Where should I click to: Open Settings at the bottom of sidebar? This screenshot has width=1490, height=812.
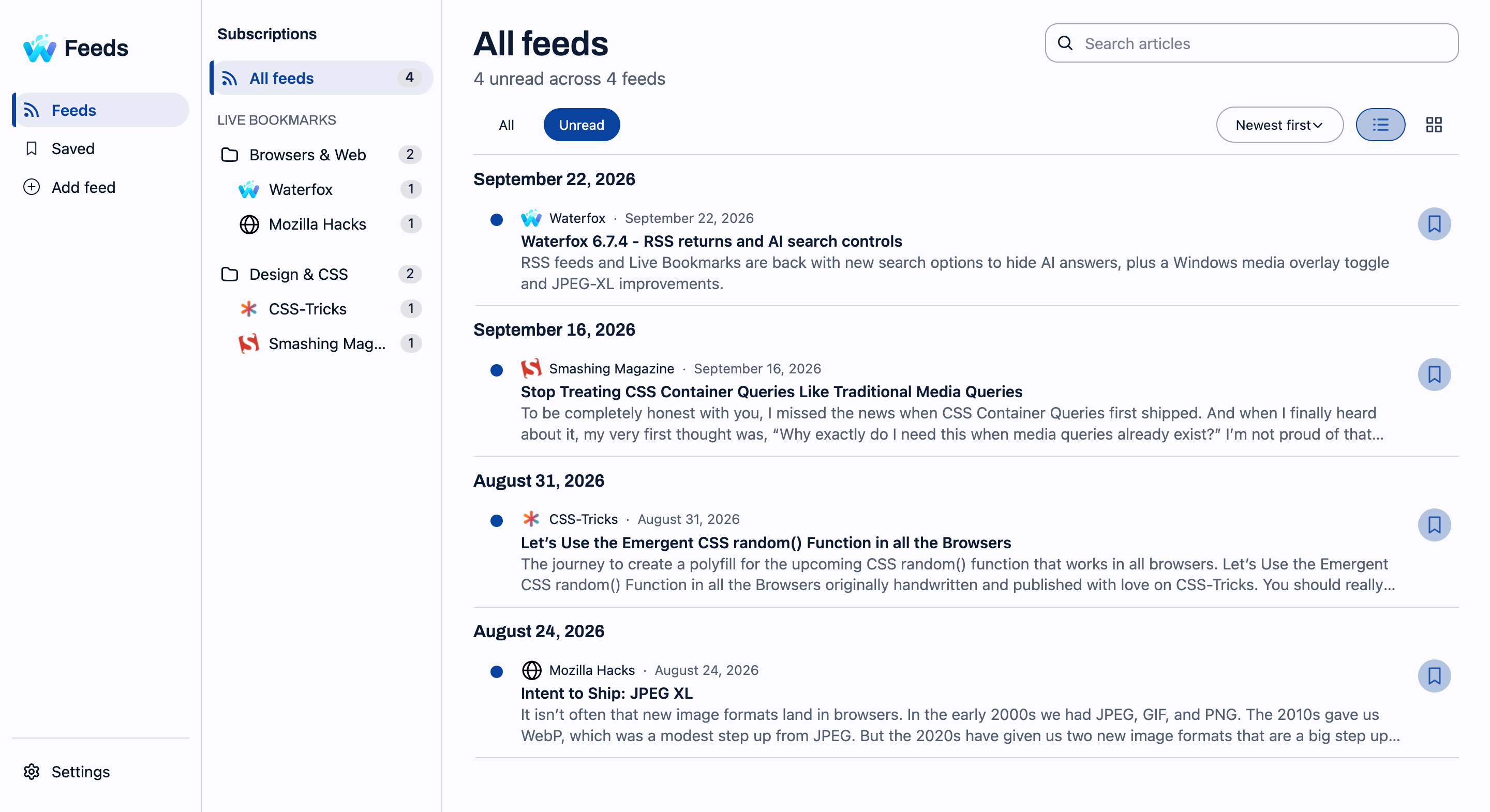(x=101, y=772)
